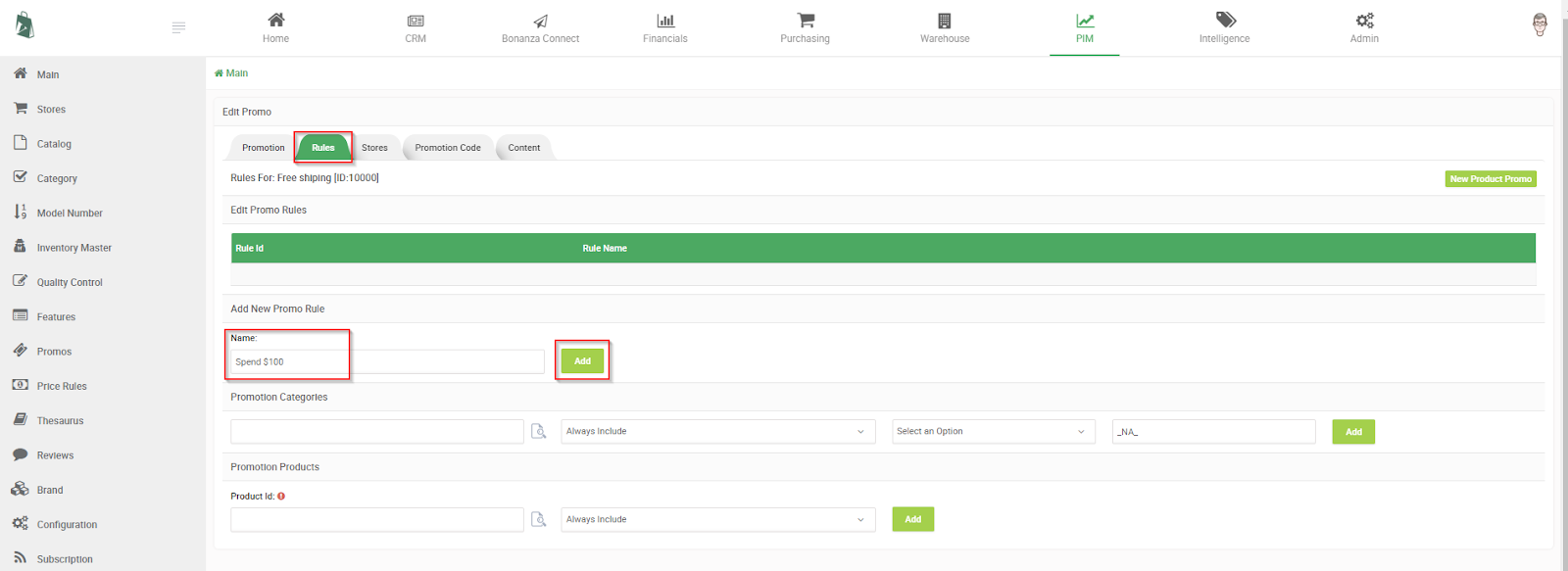This screenshot has height=571, width=1568.
Task: Open the Purchasing cart icon
Action: (x=806, y=20)
